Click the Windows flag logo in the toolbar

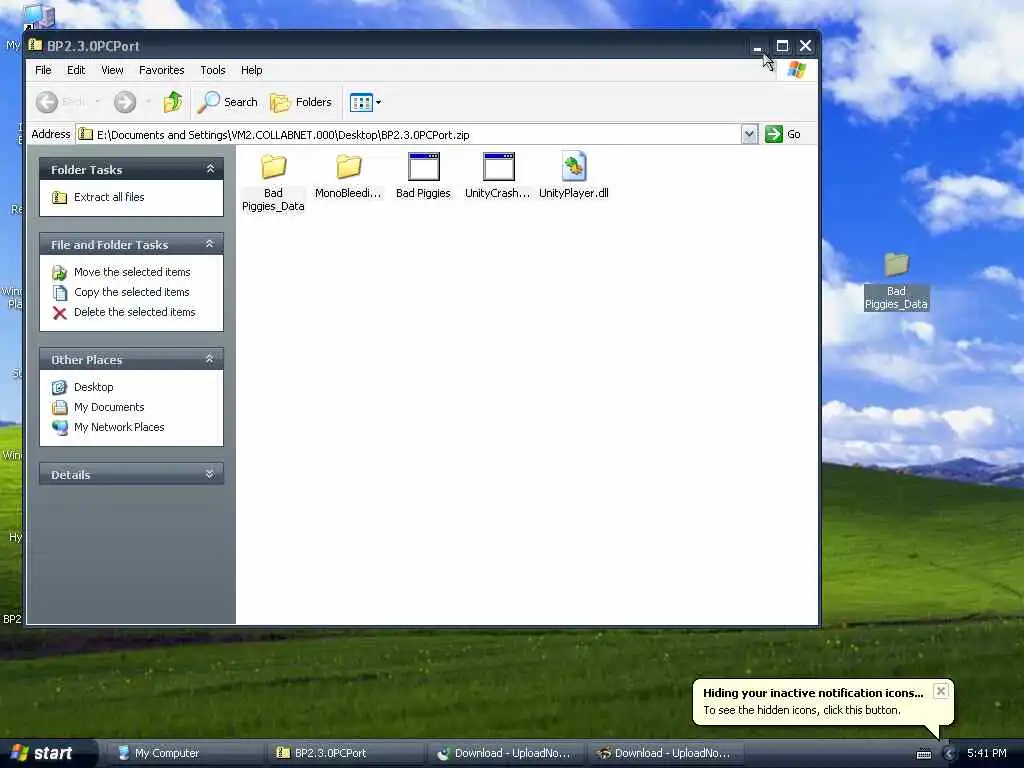click(796, 70)
